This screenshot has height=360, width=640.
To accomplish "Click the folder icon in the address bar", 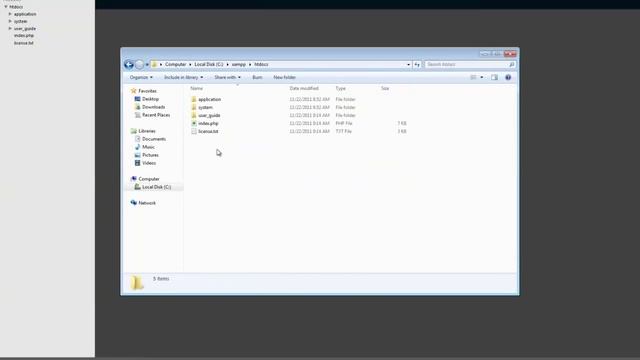I will (154, 64).
